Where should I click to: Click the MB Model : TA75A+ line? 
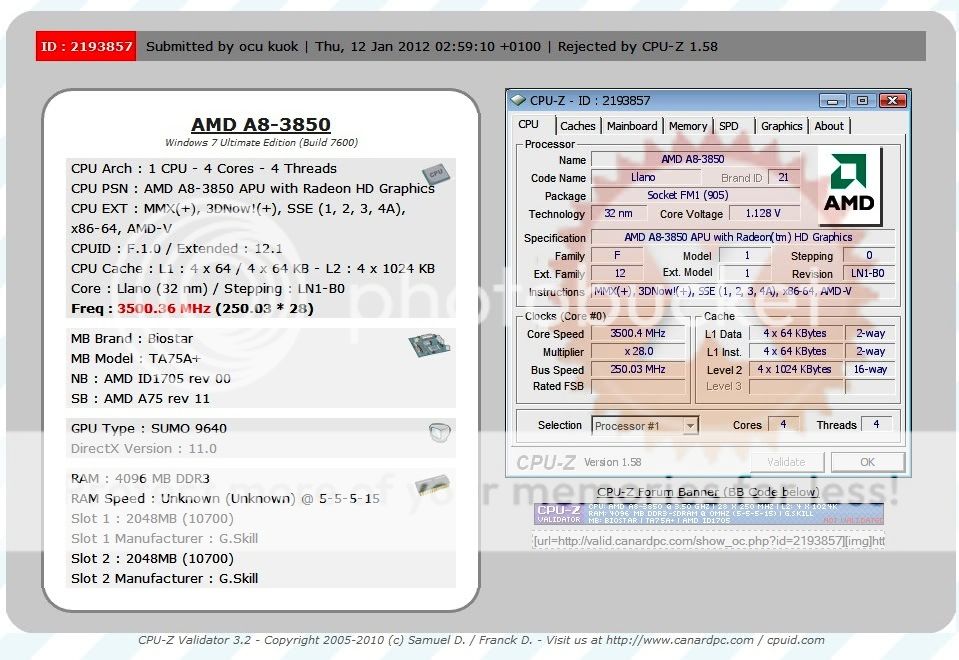tap(136, 358)
